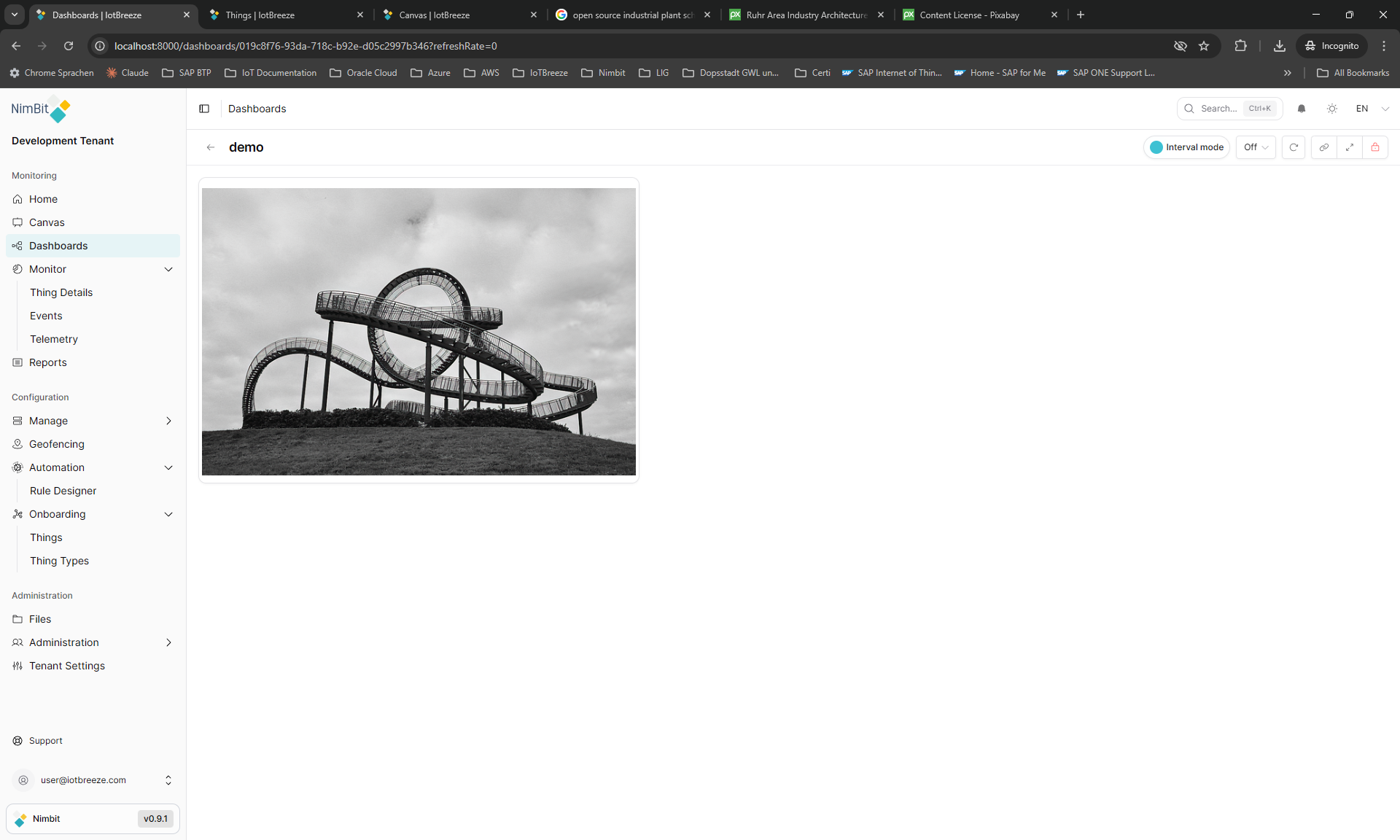
Task: Open the Rule Designer menu entry
Action: point(63,491)
